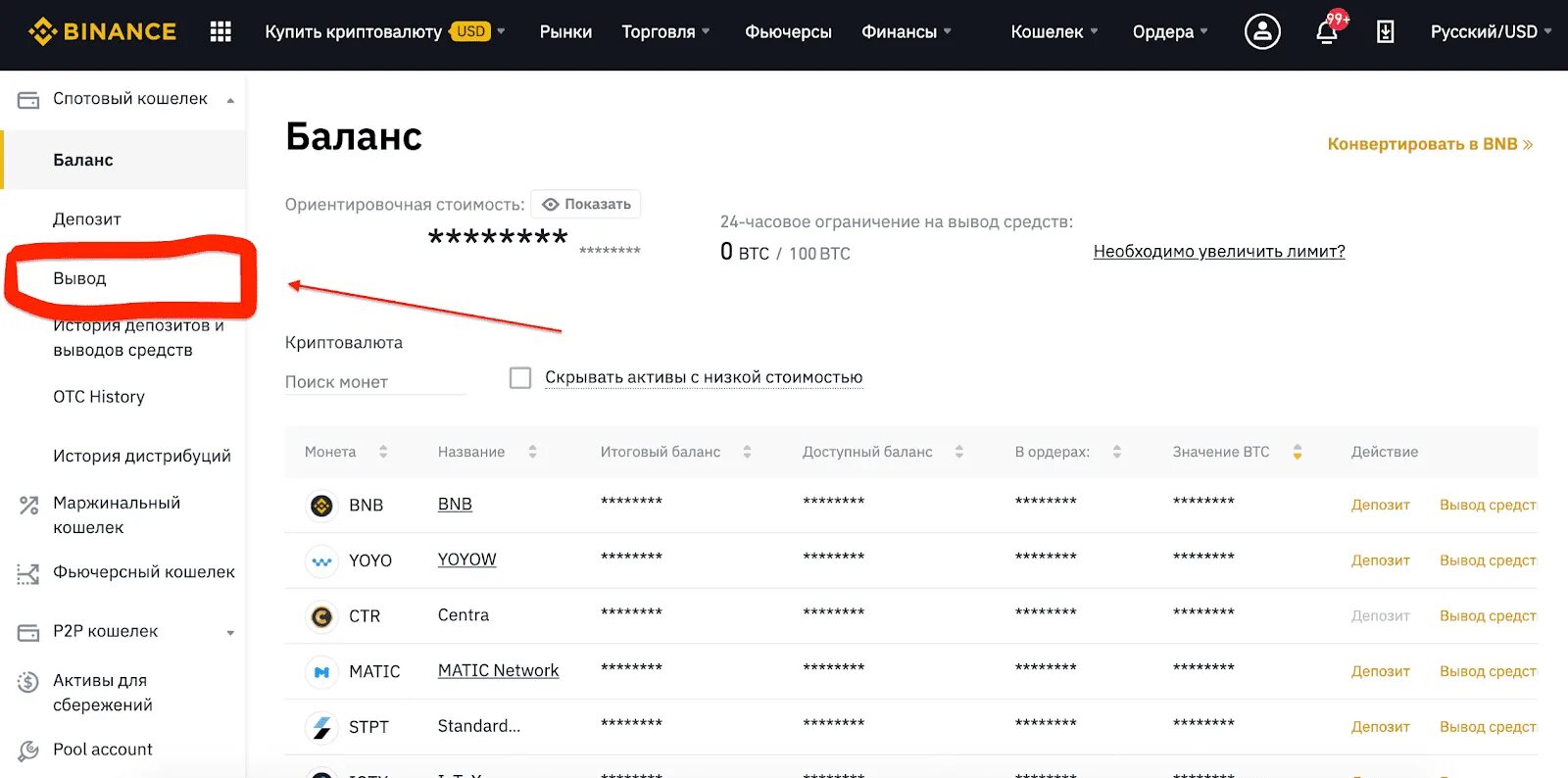Expand Купить криптовалюту dropdown

[x=385, y=31]
